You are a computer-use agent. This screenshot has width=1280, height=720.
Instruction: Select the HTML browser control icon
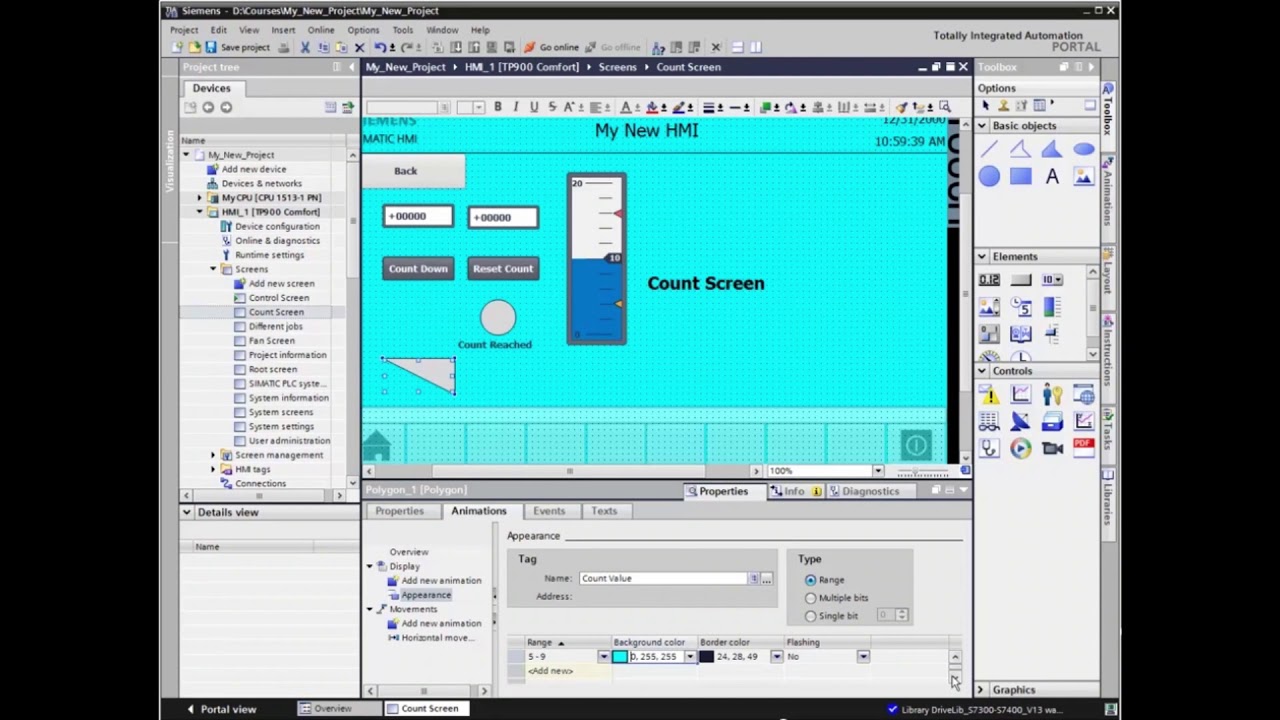tap(1083, 395)
